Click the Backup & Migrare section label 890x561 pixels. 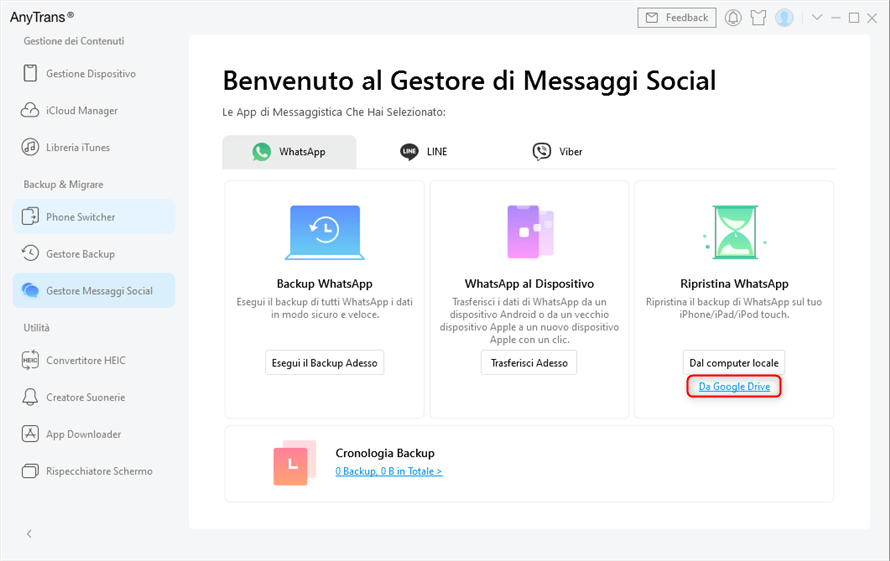(x=64, y=185)
